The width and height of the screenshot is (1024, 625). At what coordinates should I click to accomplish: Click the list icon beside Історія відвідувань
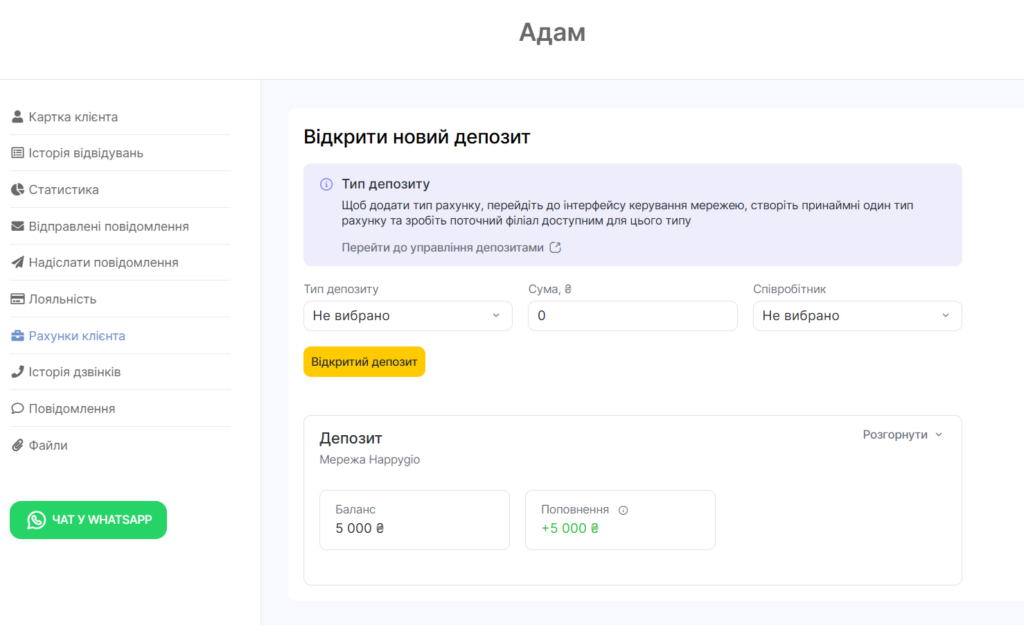pyautogui.click(x=17, y=153)
